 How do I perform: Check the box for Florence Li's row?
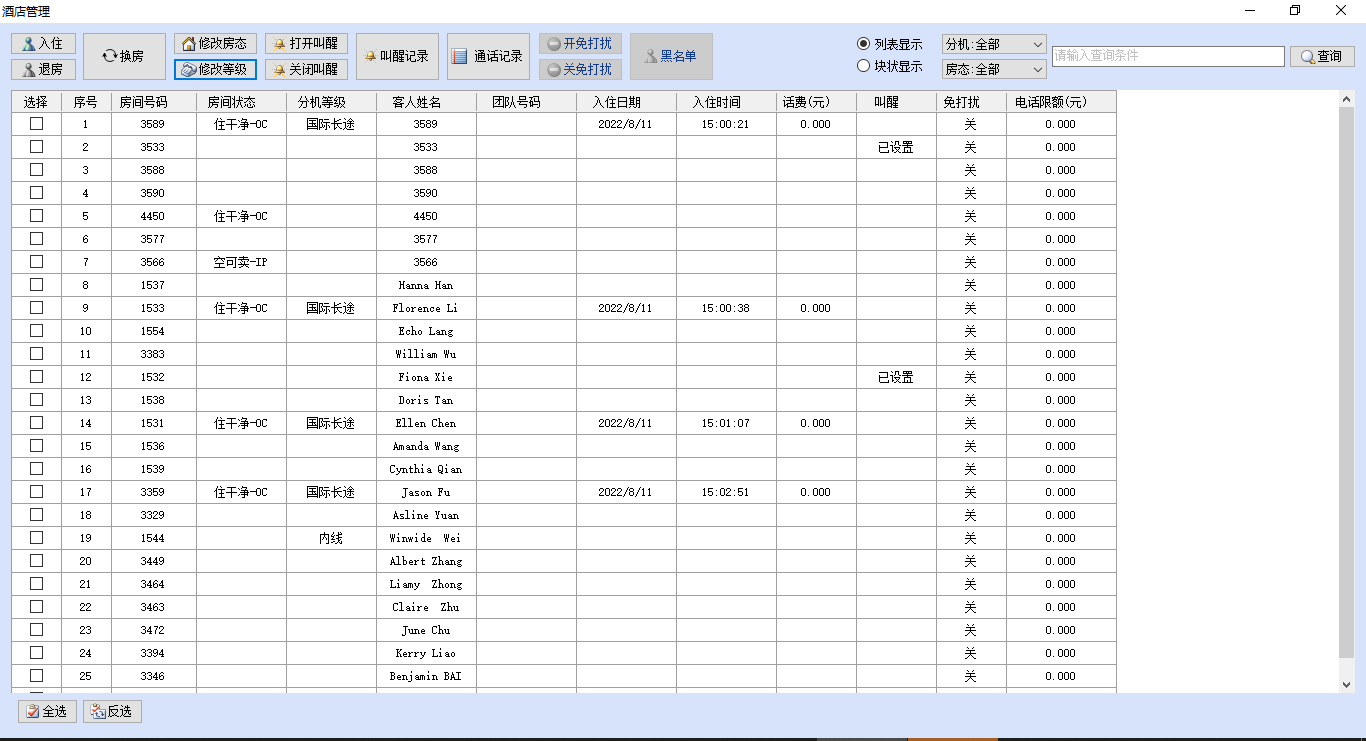[x=37, y=308]
